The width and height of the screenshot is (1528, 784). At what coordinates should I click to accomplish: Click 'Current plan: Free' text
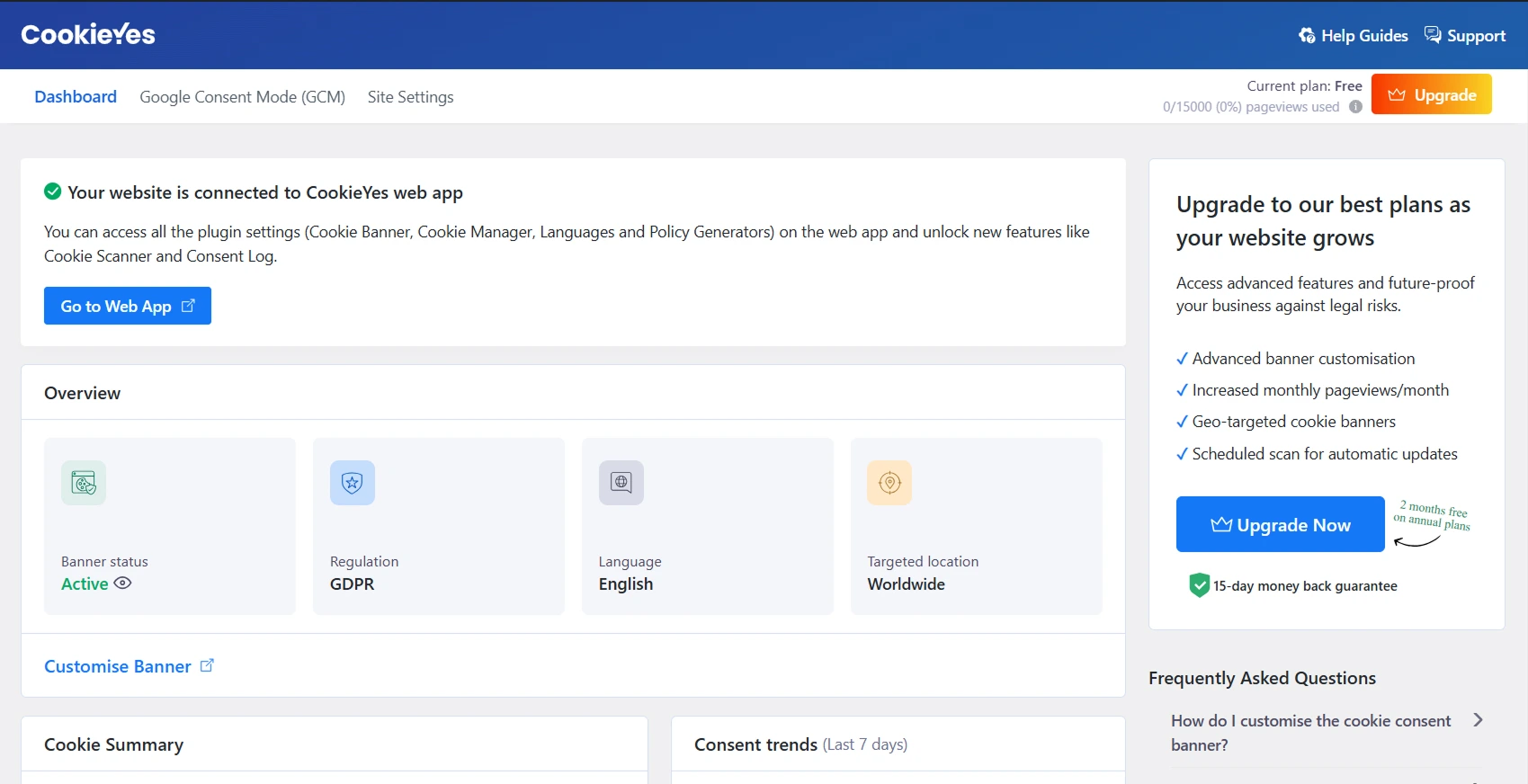(1304, 85)
